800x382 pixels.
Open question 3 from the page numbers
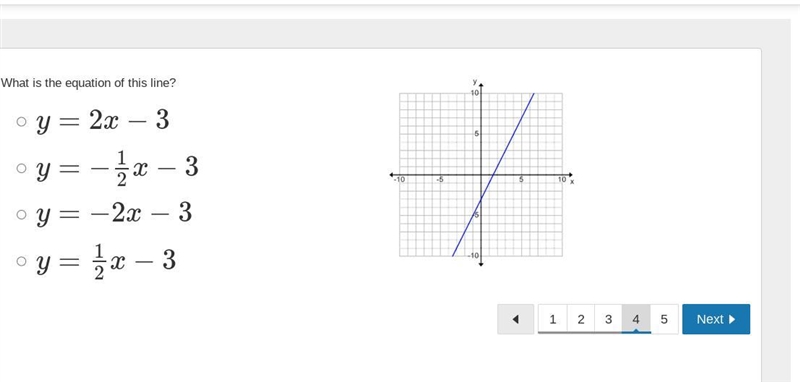click(608, 319)
